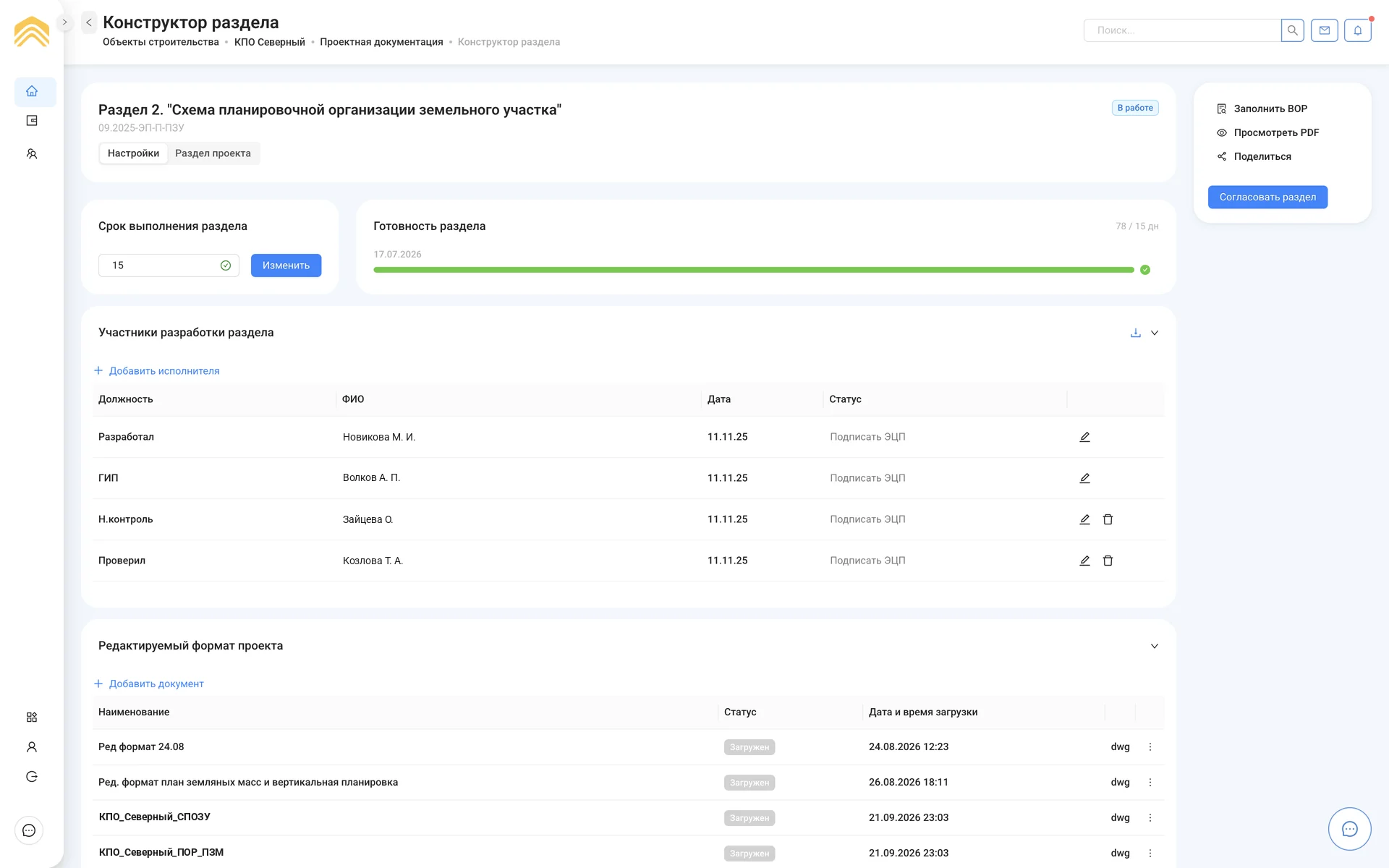This screenshot has height=868, width=1389.
Task: Click Просмотреть PDF action
Action: pyautogui.click(x=1268, y=132)
